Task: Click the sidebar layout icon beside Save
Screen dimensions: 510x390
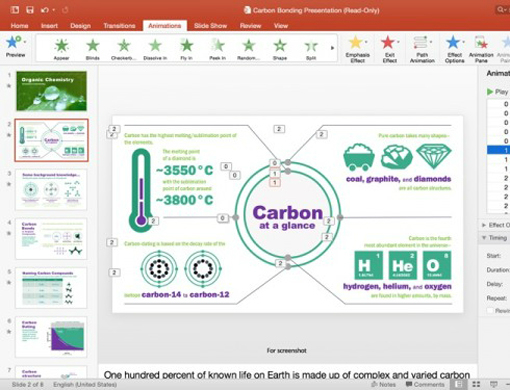Action: tap(15, 10)
